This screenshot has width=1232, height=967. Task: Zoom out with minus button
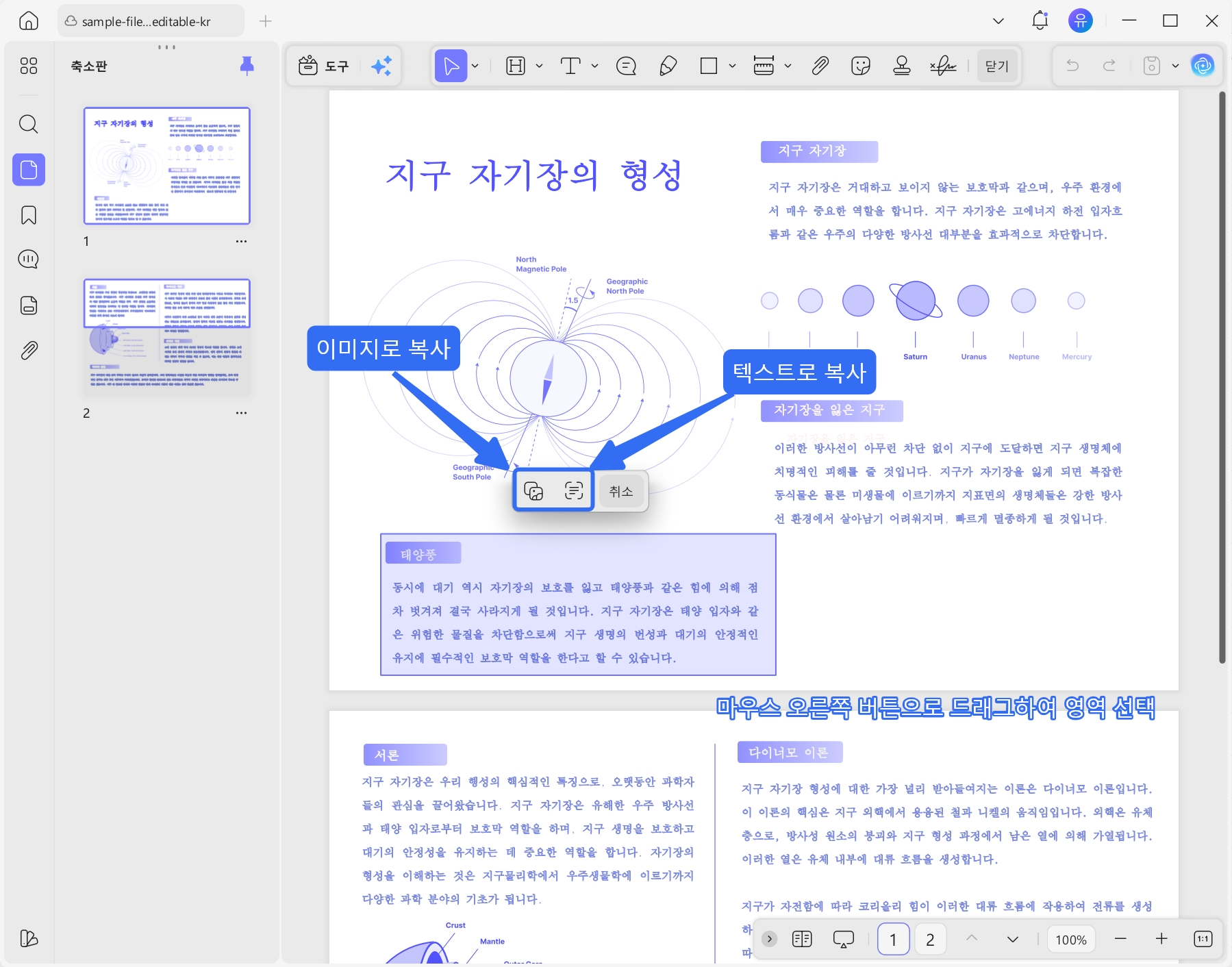(1120, 939)
